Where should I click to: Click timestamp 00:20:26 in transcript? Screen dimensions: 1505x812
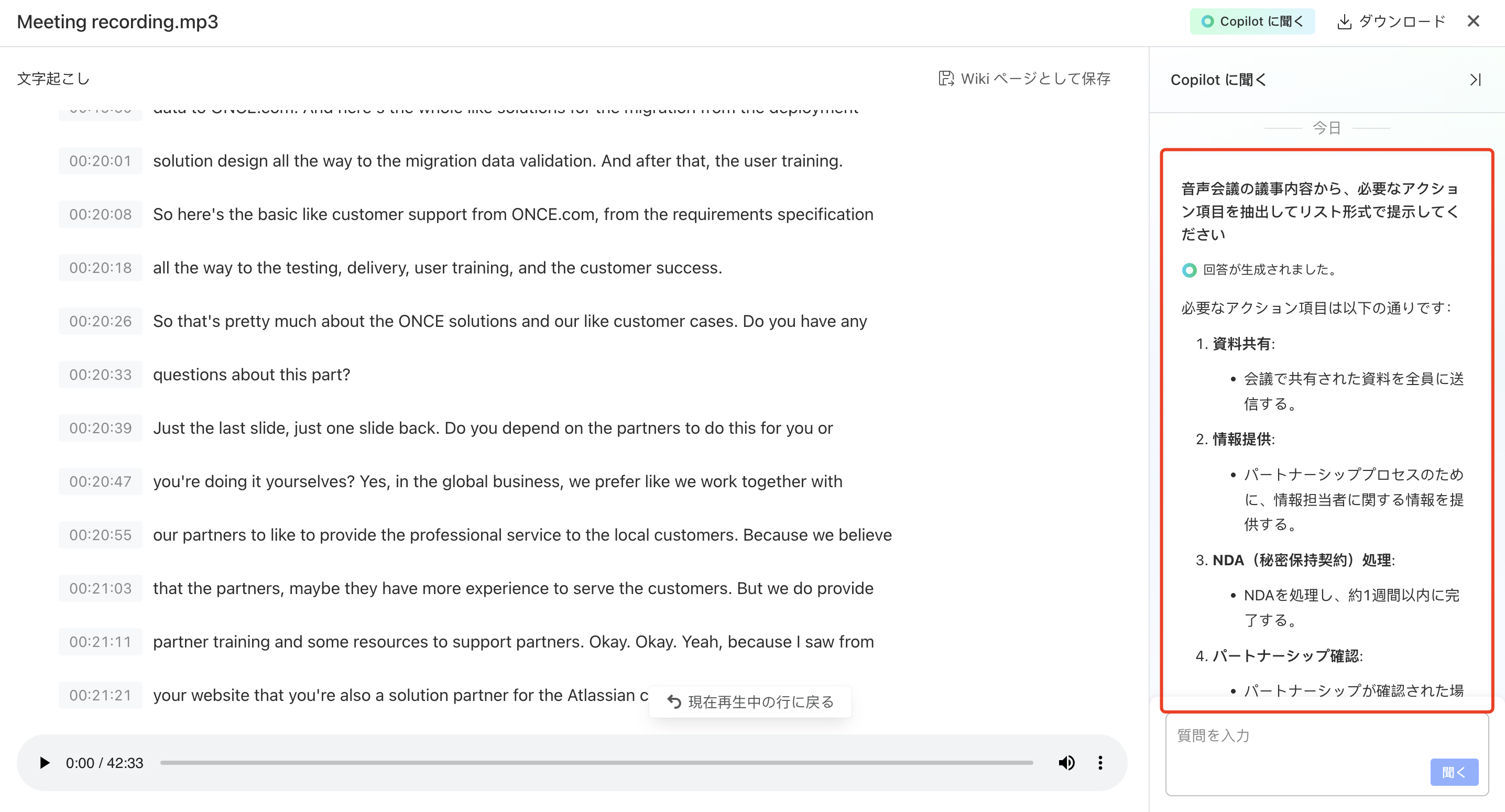(101, 321)
